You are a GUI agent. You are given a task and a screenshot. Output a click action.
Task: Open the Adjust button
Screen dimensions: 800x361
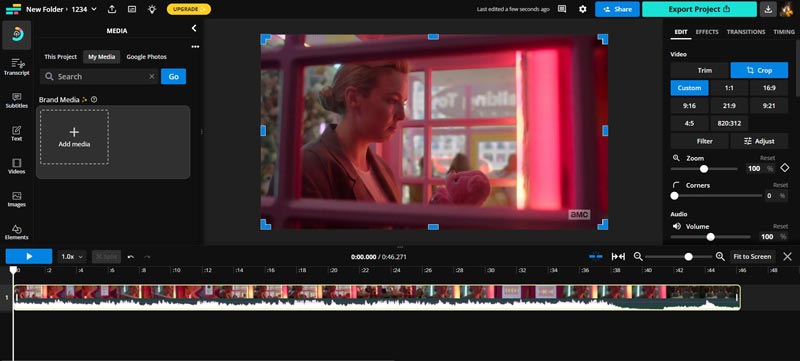point(759,141)
